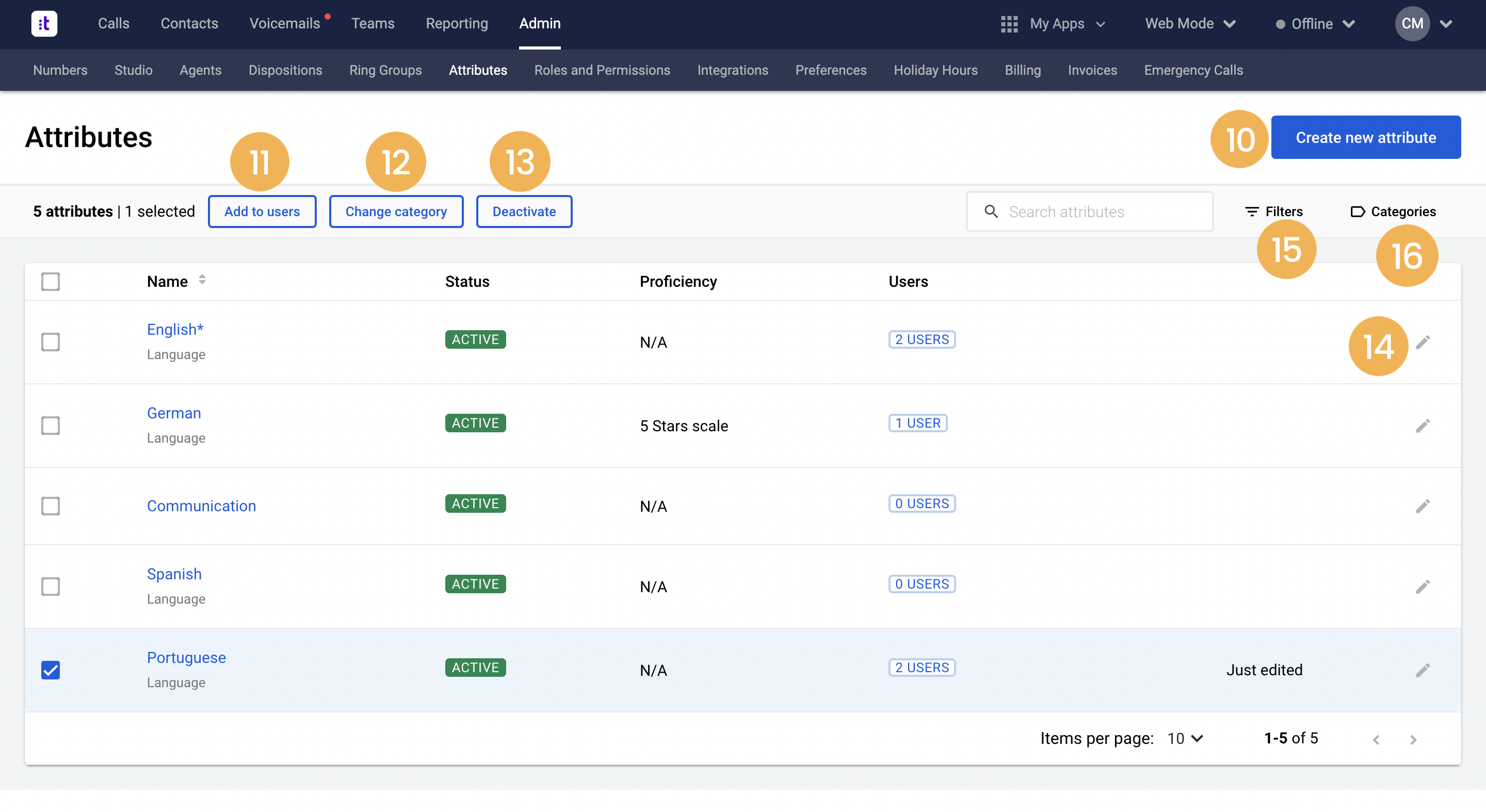Open the Contacts tab
Image resolution: width=1486 pixels, height=812 pixels.
189,24
